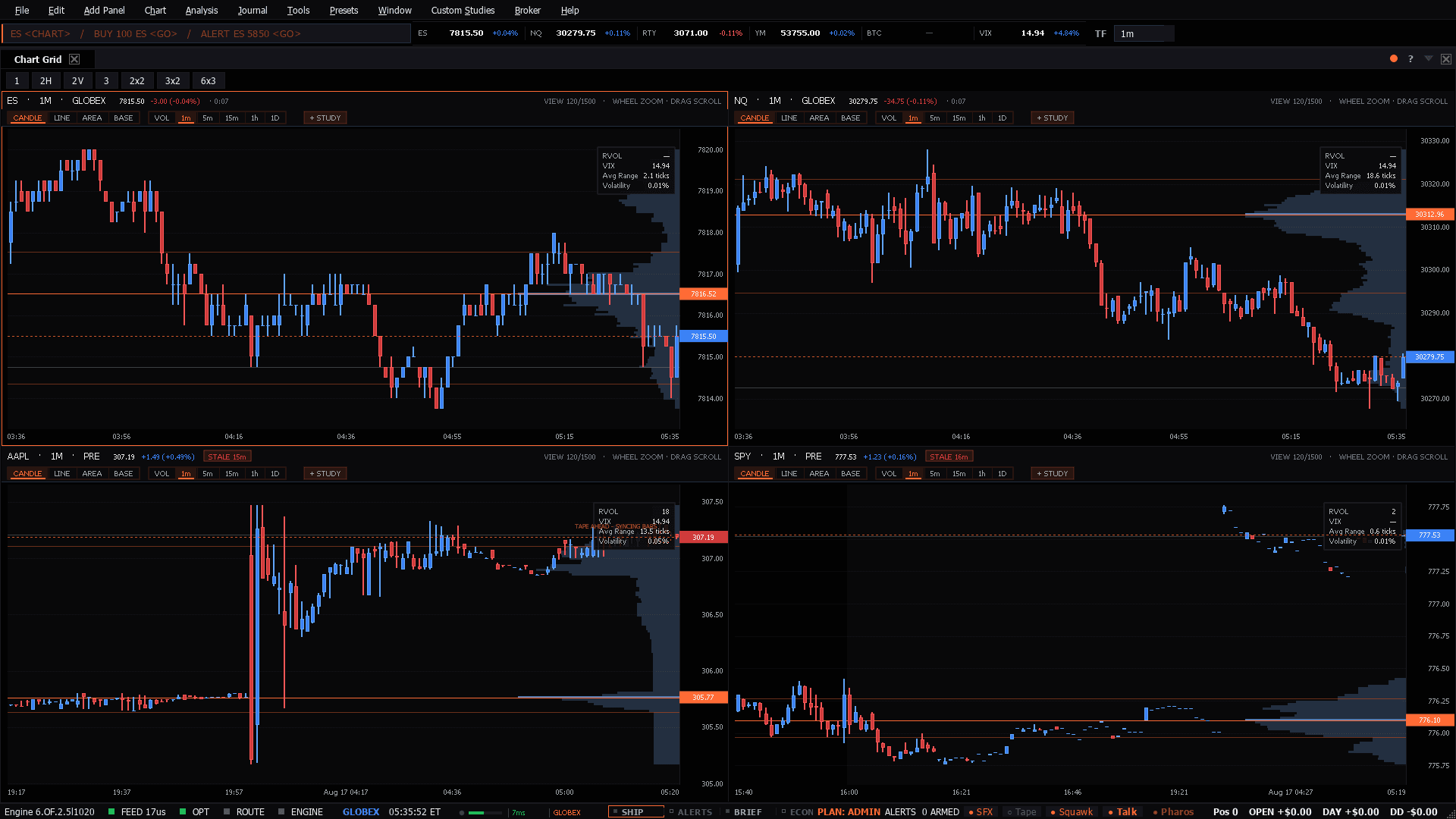This screenshot has width=1456, height=819.
Task: Open the panel options triangle dropdown
Action: pos(1429,58)
